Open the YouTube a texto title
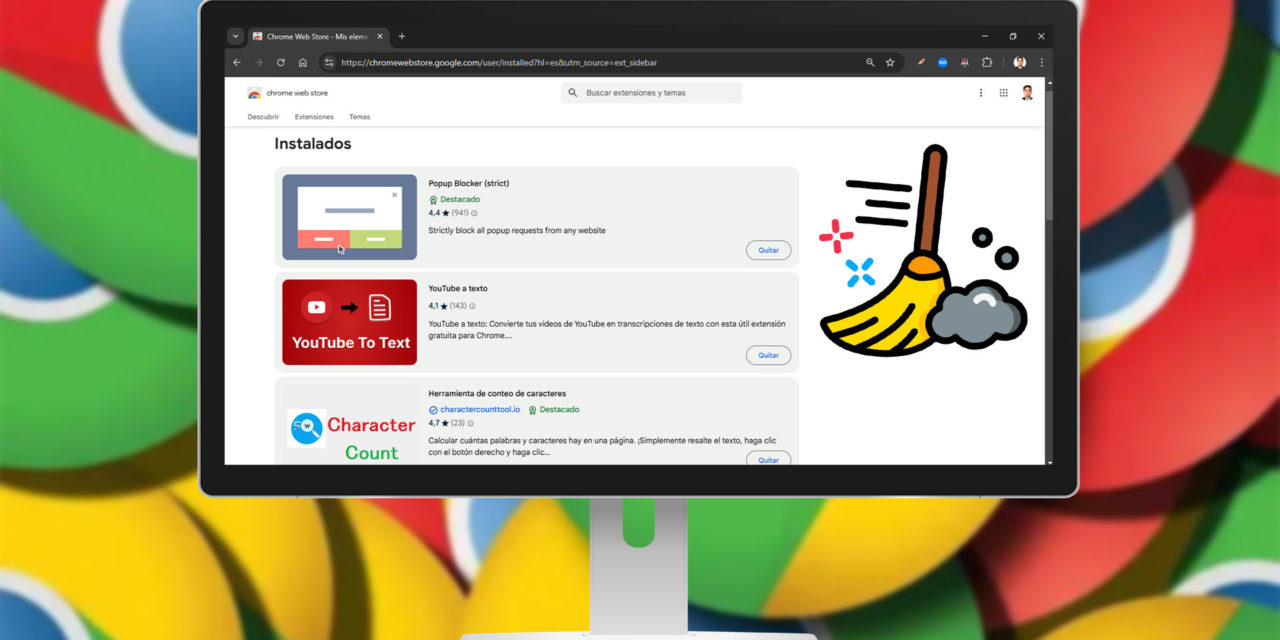Viewport: 1280px width, 640px height. point(458,289)
